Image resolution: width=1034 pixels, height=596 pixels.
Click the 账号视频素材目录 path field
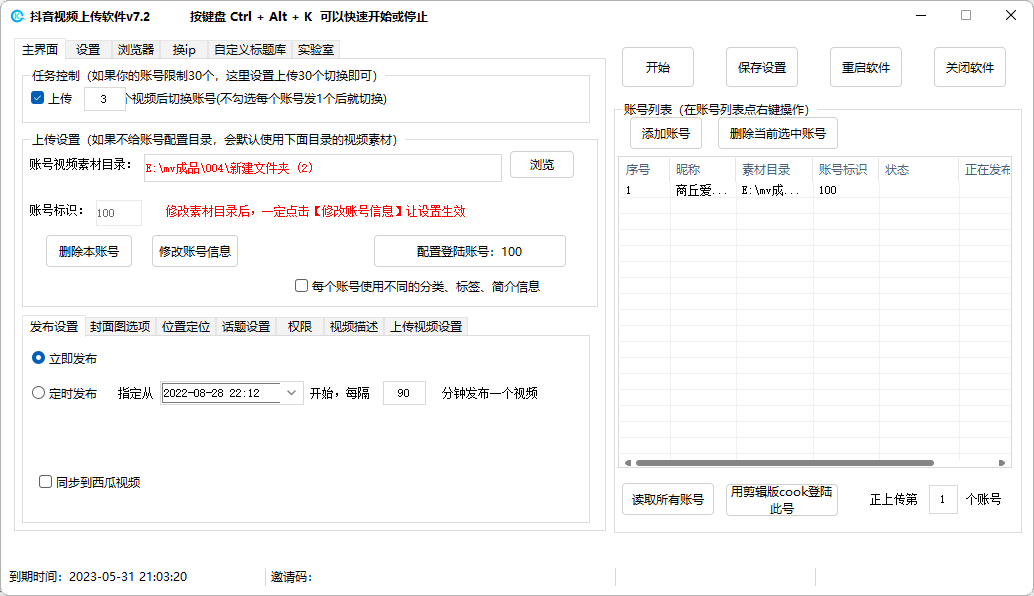(x=322, y=168)
